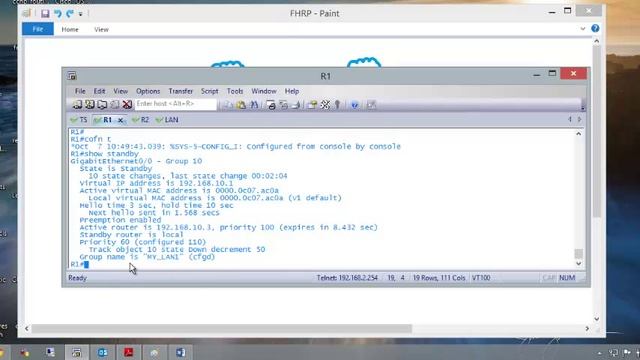The image size is (640, 360).
Task: Open Paint's blue File button
Action: coord(38,29)
